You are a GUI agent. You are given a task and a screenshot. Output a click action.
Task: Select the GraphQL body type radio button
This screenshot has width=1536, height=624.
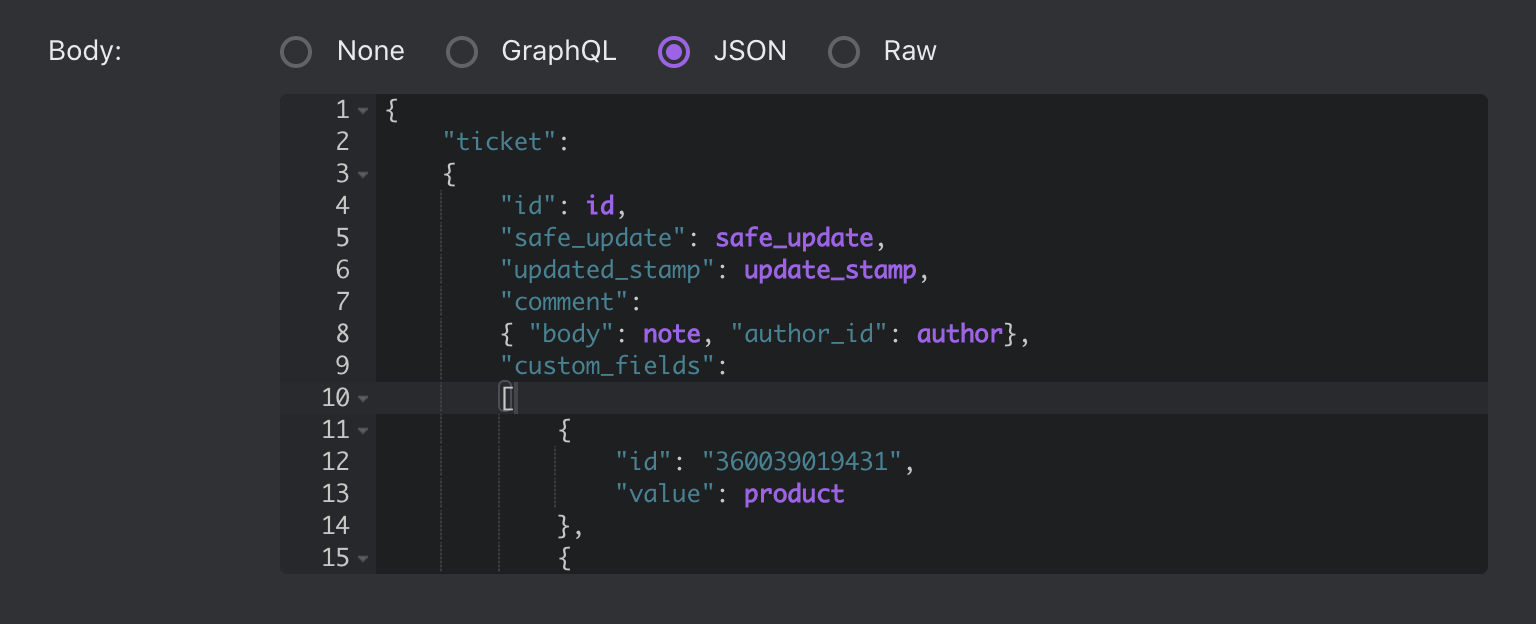[461, 51]
